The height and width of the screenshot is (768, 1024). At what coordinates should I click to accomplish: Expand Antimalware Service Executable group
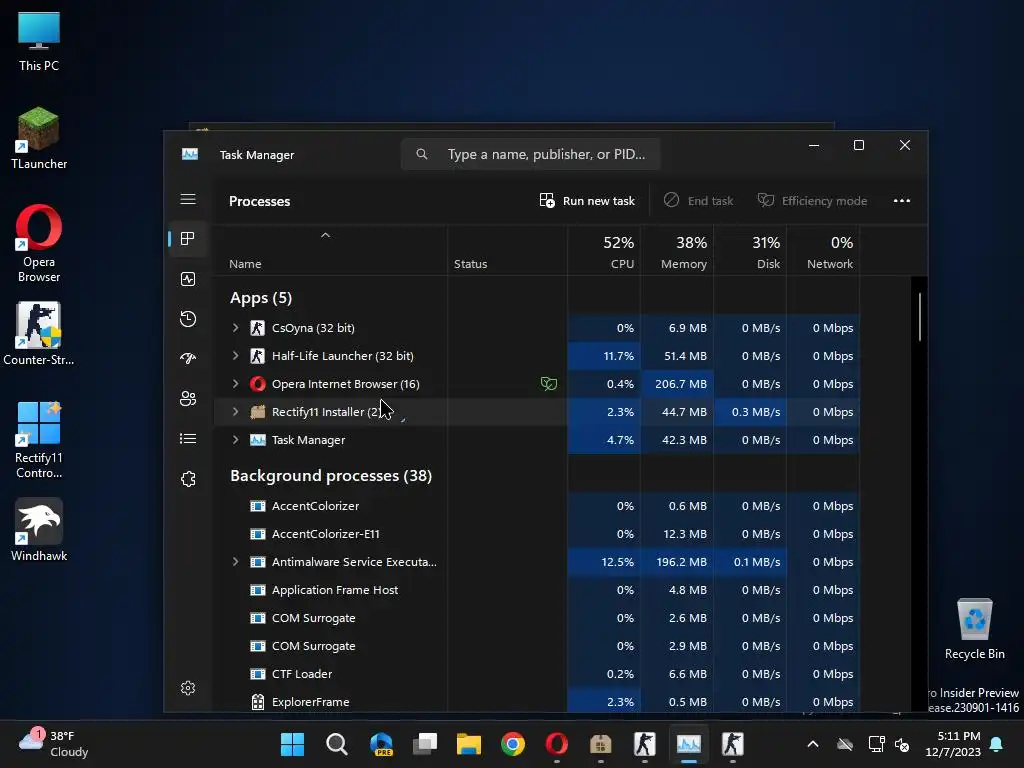[x=236, y=562]
